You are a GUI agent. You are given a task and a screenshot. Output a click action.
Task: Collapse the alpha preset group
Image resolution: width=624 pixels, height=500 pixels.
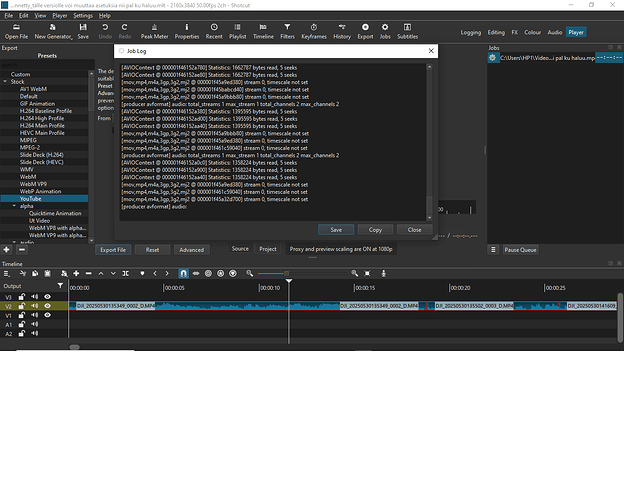[x=14, y=205]
